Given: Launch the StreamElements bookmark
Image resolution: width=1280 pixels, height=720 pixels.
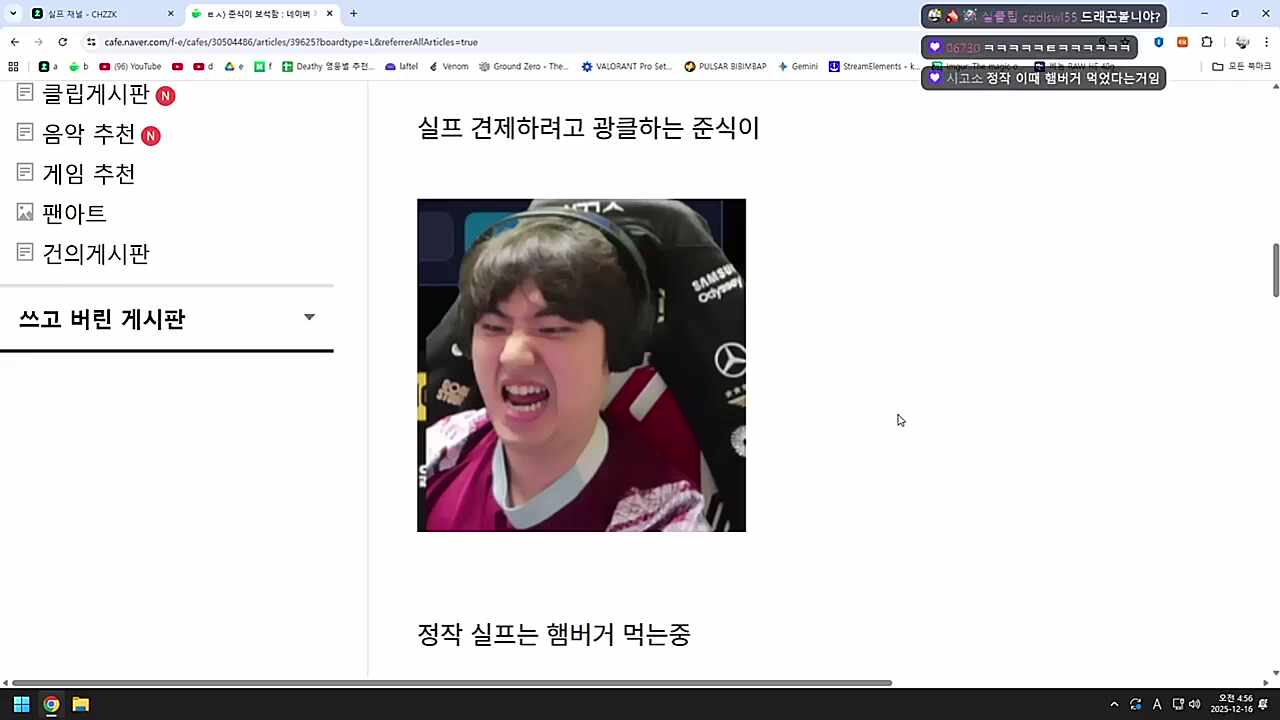Looking at the screenshot, I should (x=868, y=66).
